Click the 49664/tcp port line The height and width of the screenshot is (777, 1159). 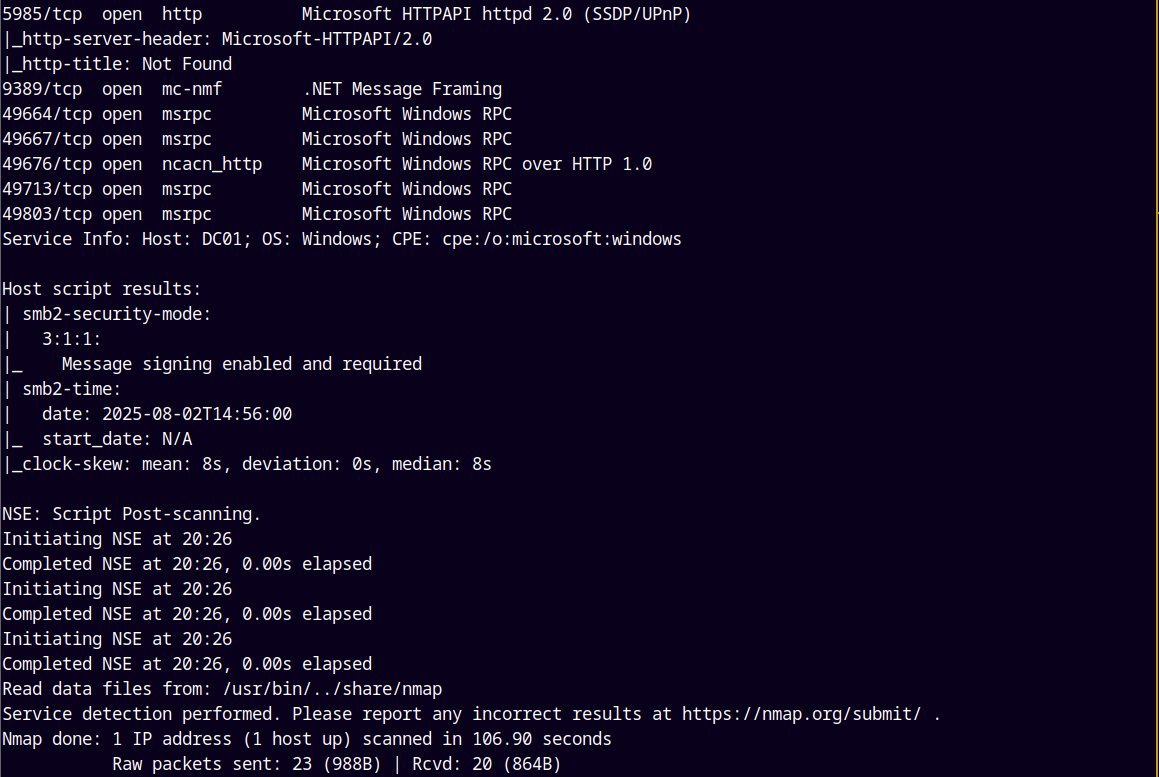pos(257,115)
